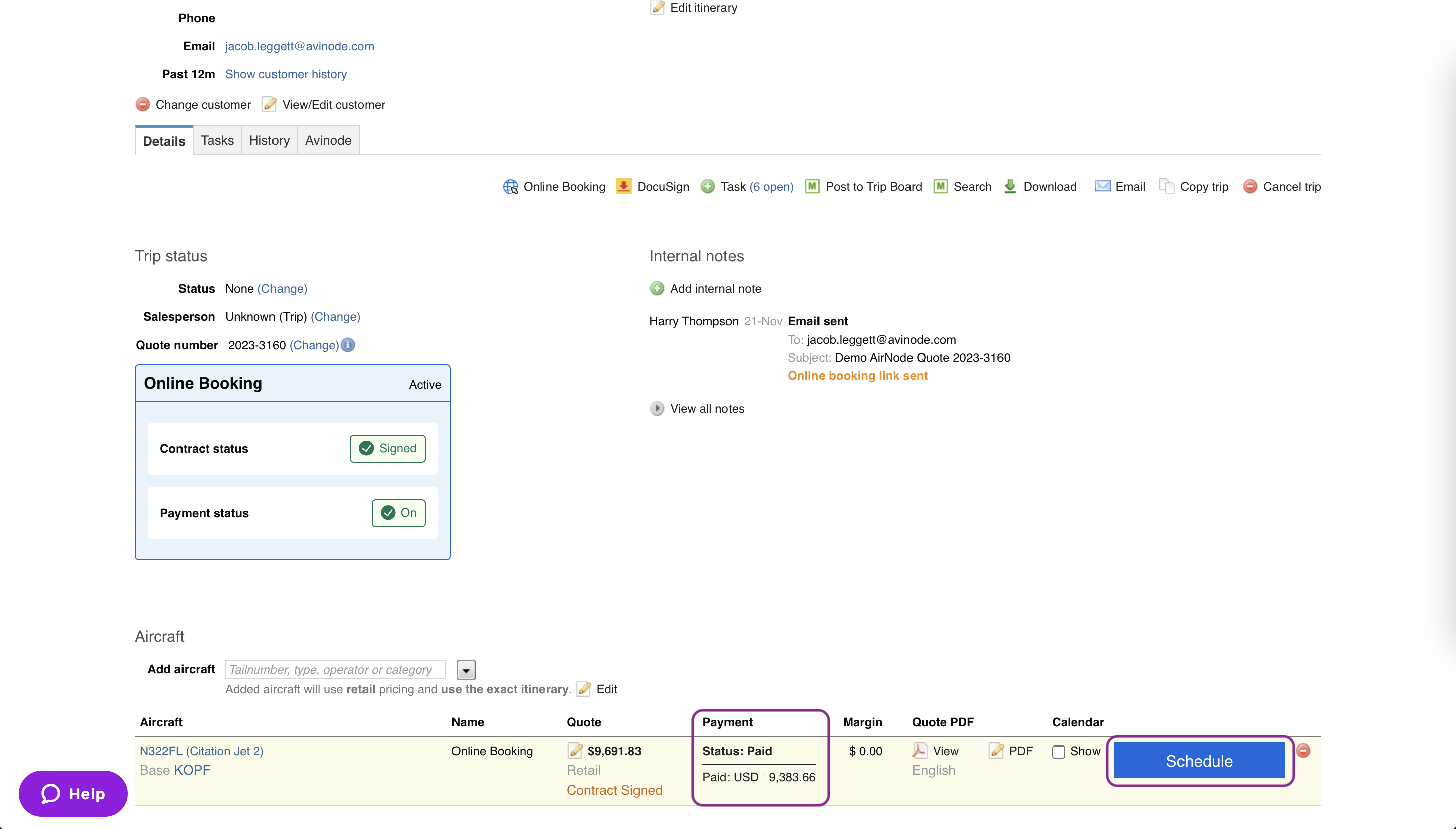Viewport: 1456px width, 829px height.
Task: Click the quote number info icon
Action: [347, 345]
